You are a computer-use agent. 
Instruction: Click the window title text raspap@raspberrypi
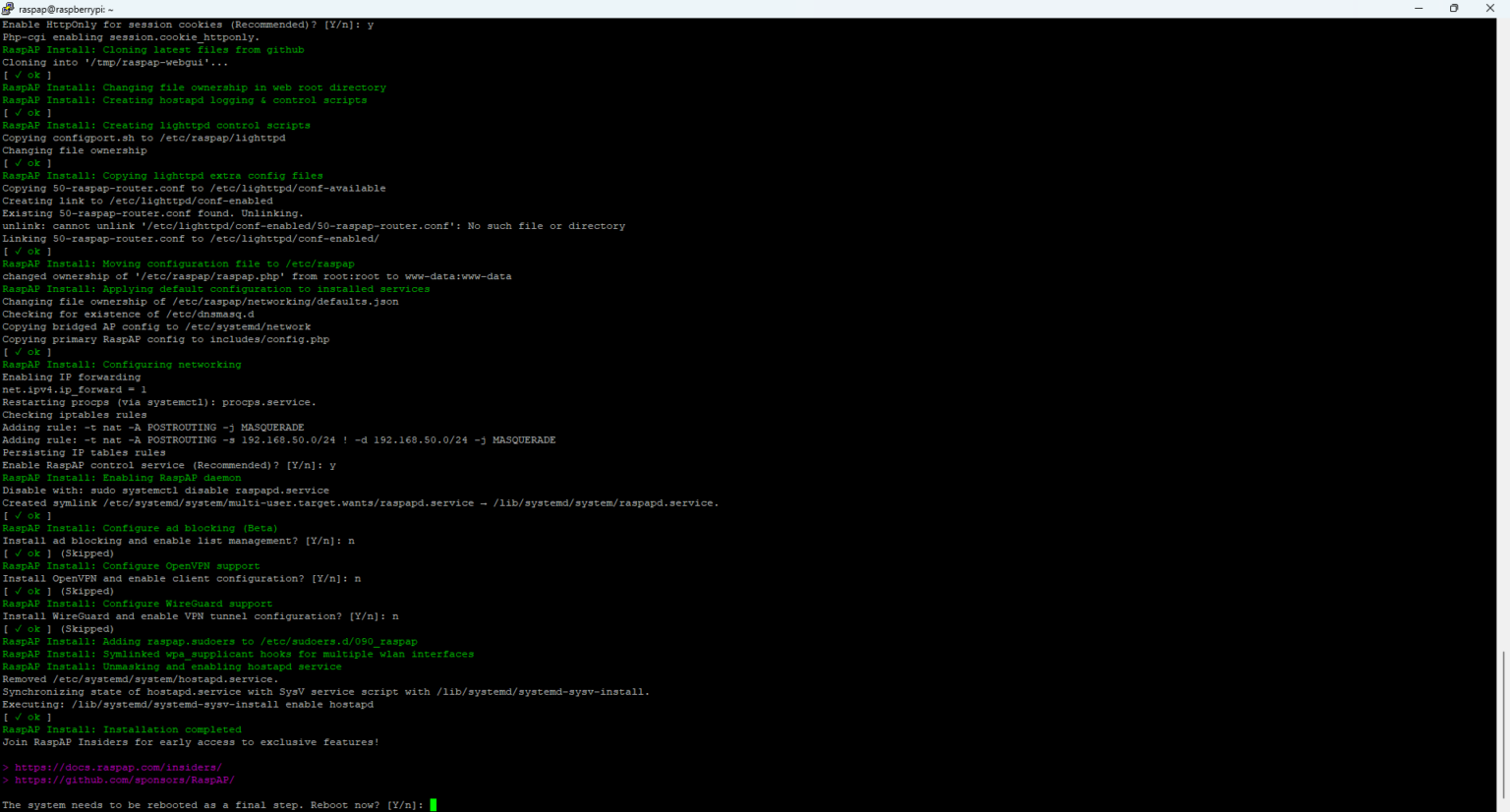(x=66, y=9)
